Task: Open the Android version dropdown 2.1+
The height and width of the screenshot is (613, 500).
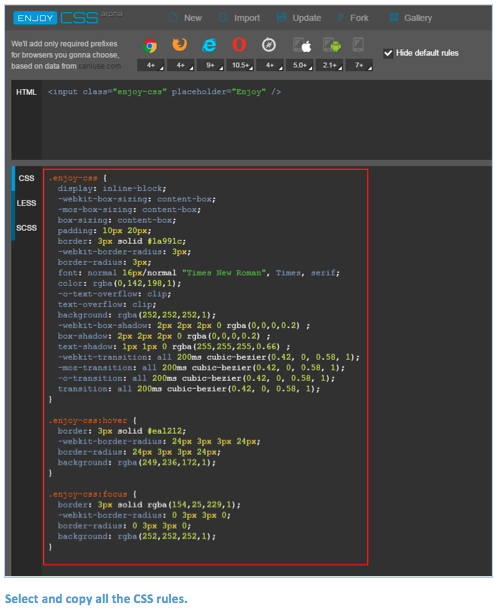Action: pos(329,65)
